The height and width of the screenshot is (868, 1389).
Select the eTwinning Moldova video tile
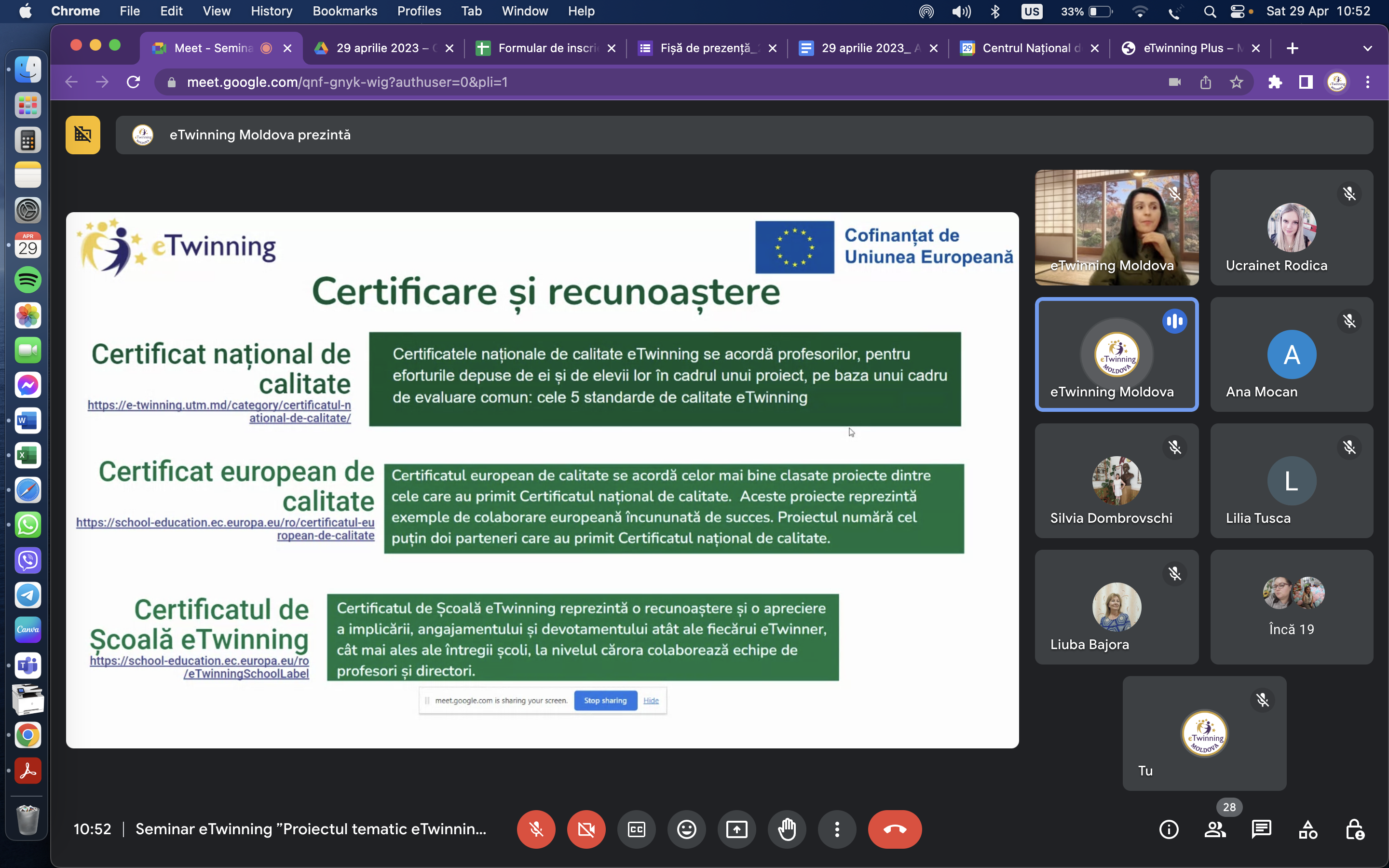tap(1117, 227)
